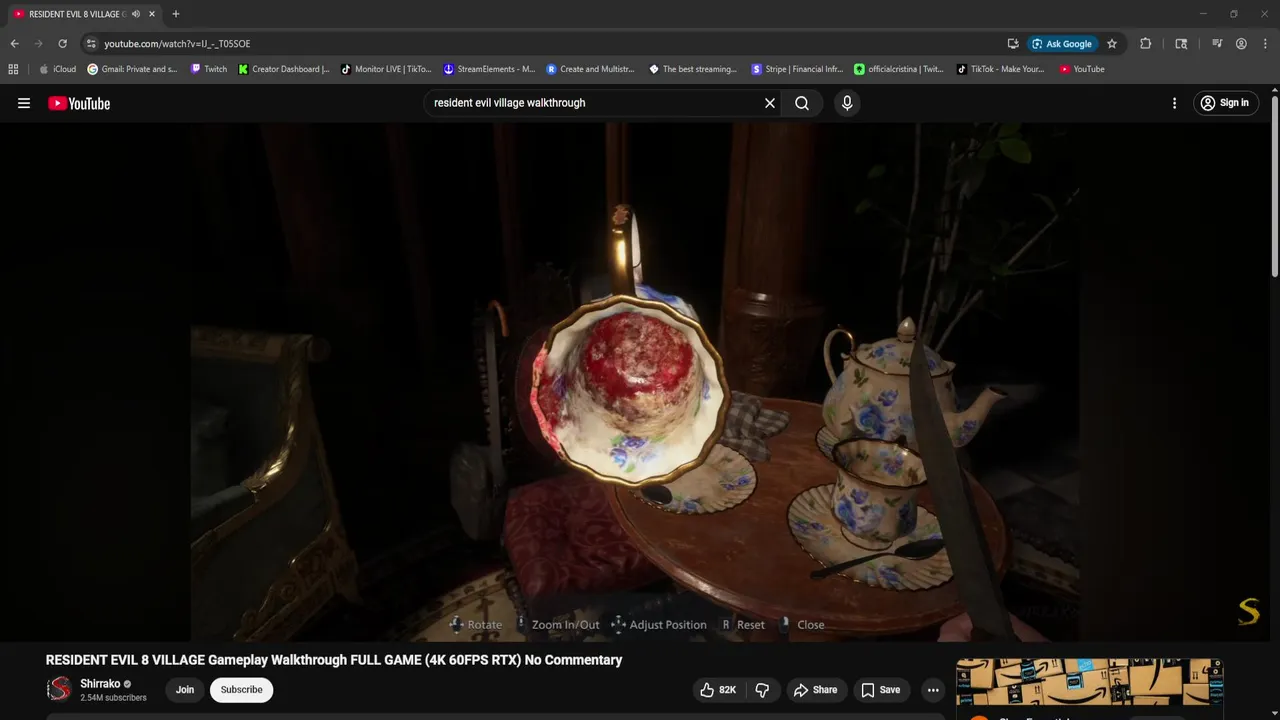Open the Creator Dashboard bookmark
The width and height of the screenshot is (1280, 720).
tap(284, 69)
